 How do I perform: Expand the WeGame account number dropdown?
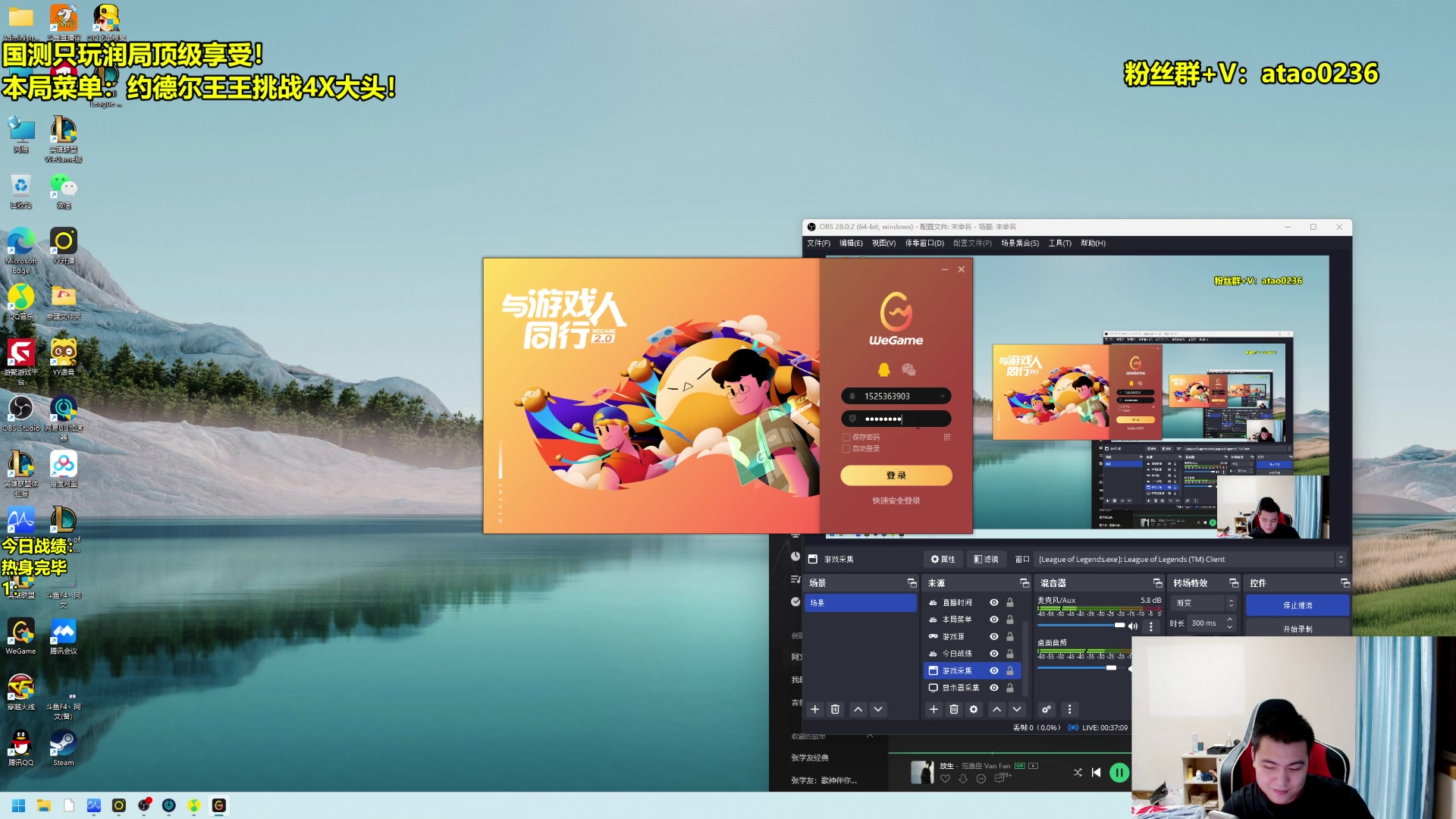click(x=943, y=397)
